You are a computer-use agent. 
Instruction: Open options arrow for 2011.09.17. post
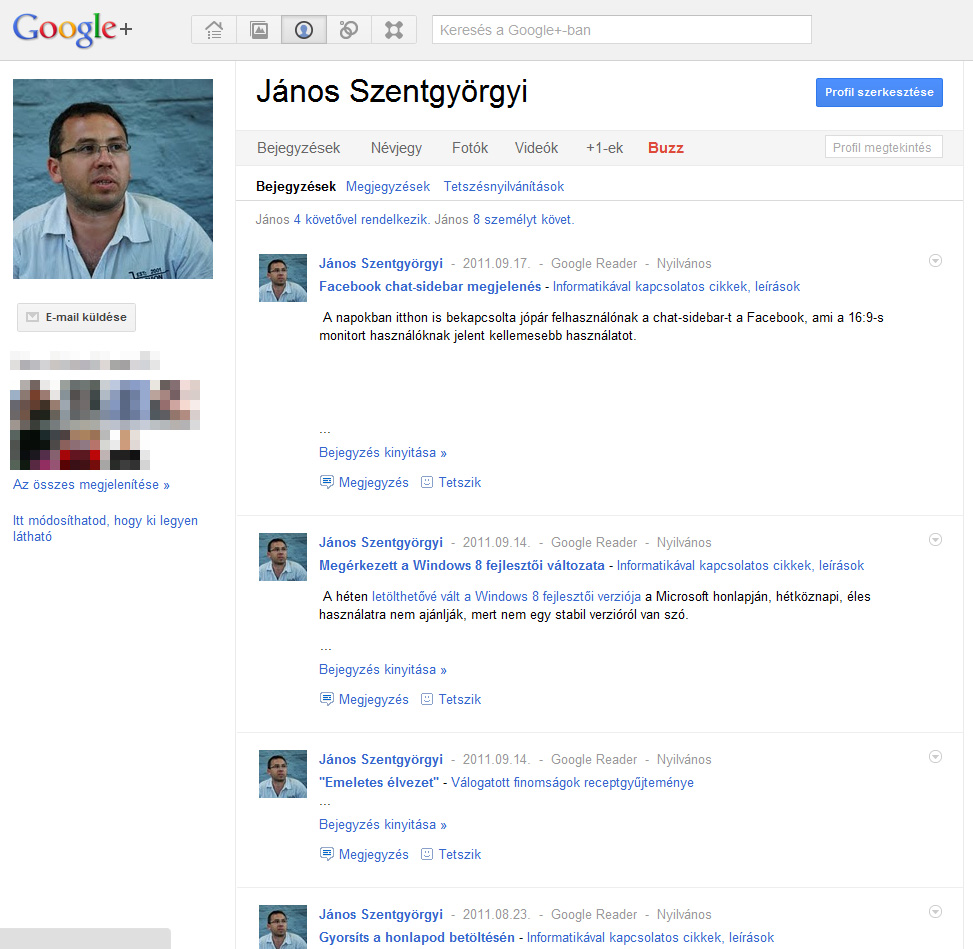pyautogui.click(x=935, y=261)
